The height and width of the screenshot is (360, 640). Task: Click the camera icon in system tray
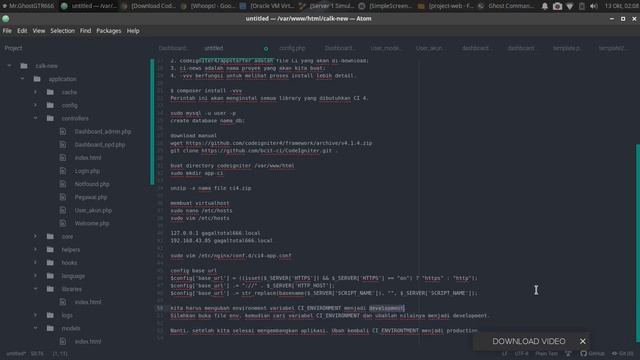click(x=558, y=6)
